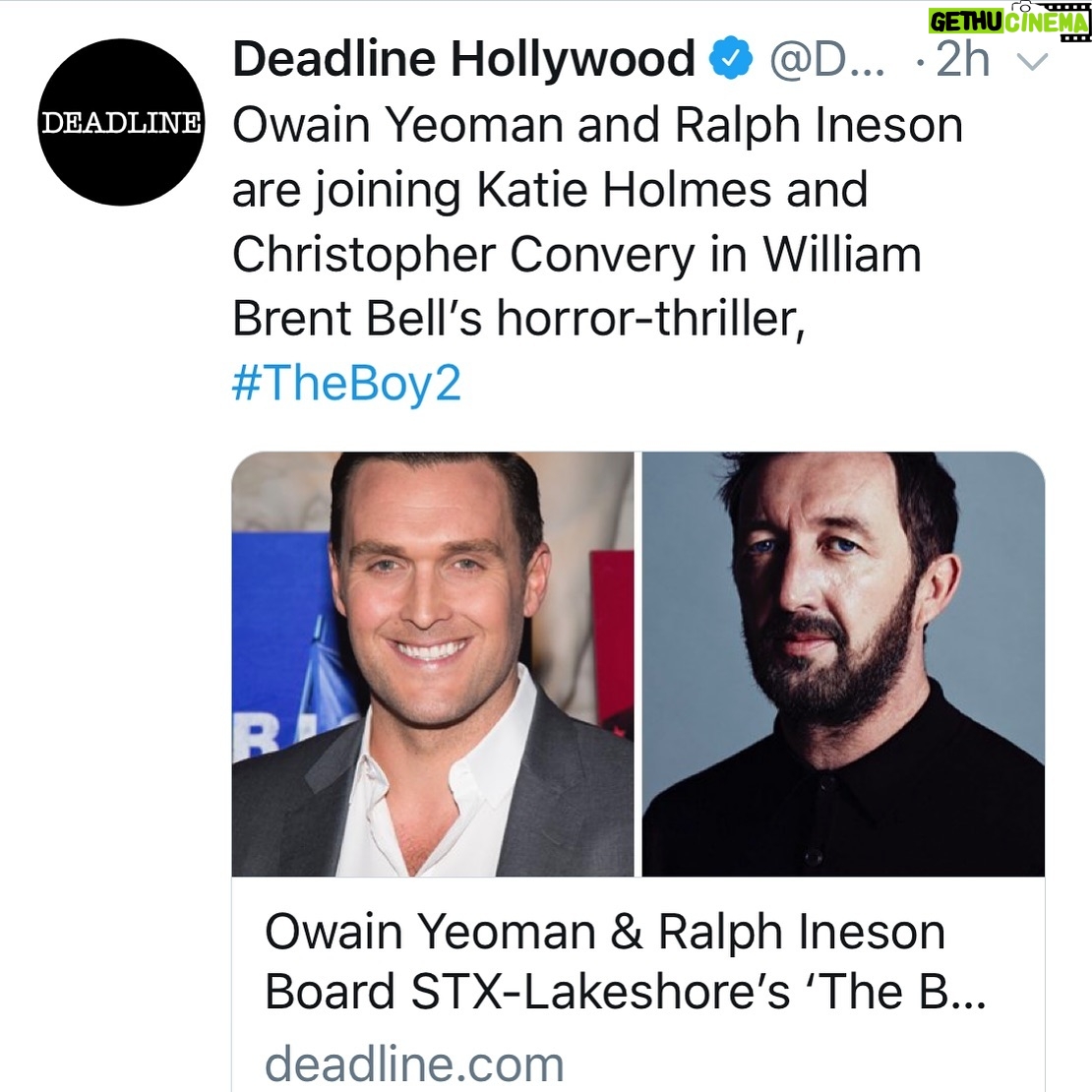View the Owain Yeoman photo
The image size is (1092, 1092).
433,664
